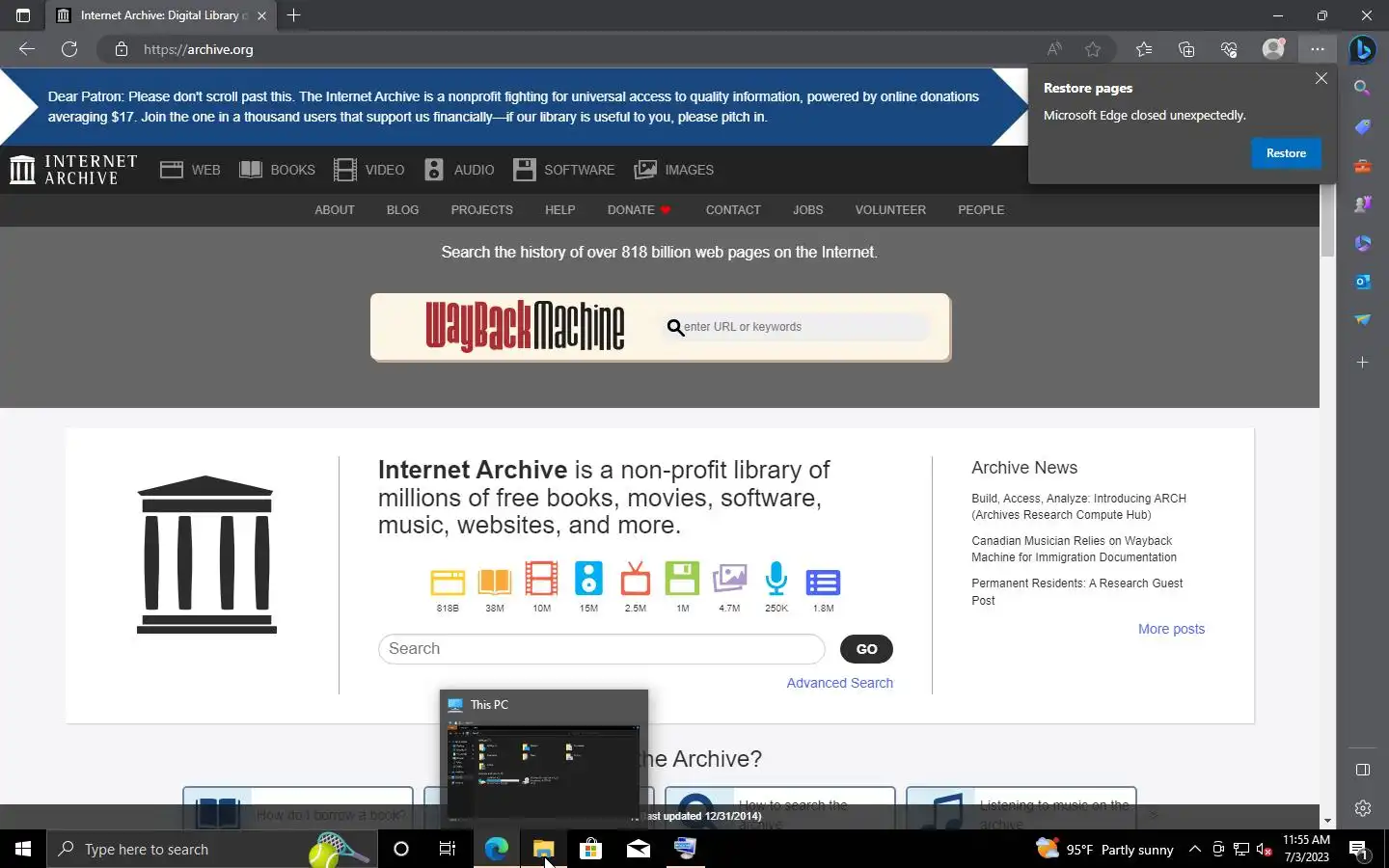Open the Introducing ARCH news post
The image size is (1389, 868).
[1078, 506]
